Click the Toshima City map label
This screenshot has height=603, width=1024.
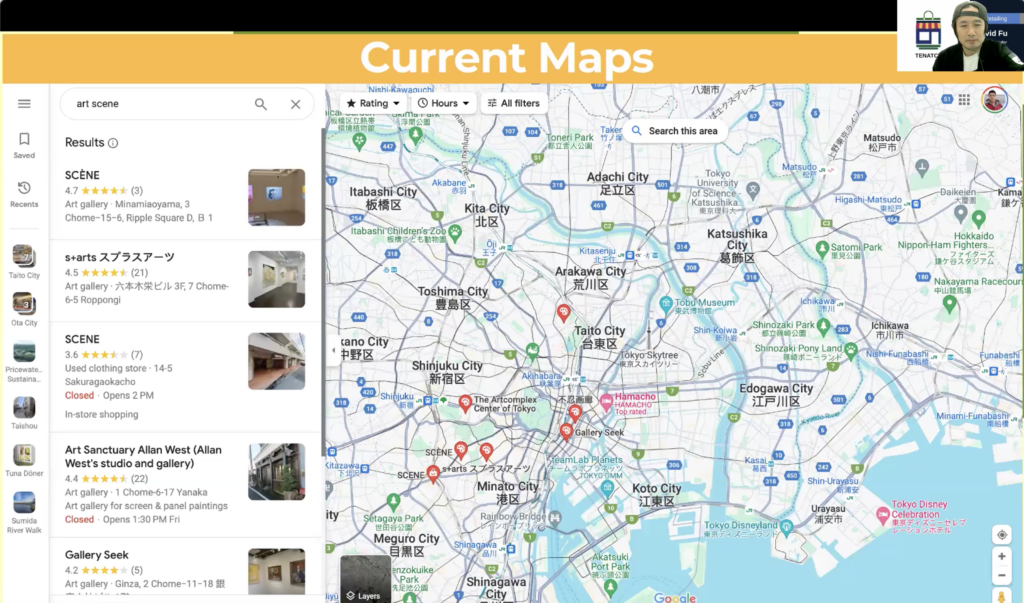[453, 297]
